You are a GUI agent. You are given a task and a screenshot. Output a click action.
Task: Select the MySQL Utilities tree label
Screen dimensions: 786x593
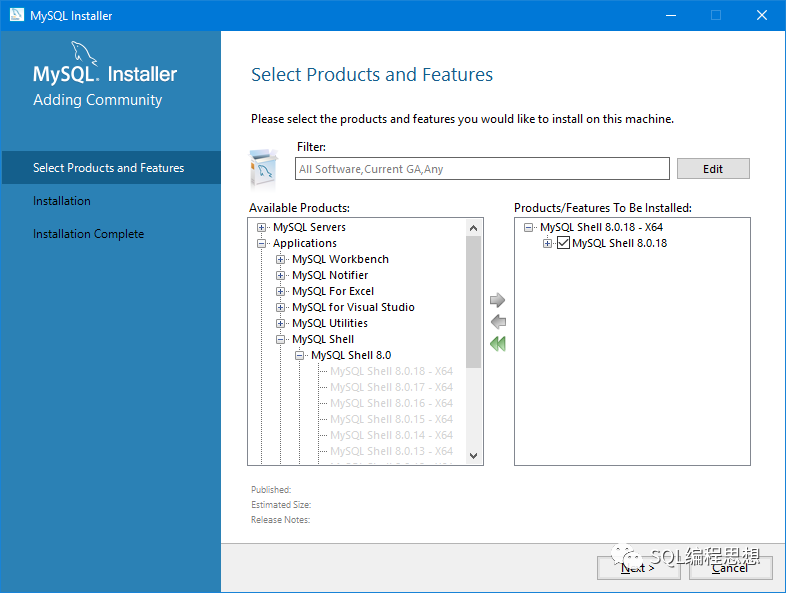330,323
